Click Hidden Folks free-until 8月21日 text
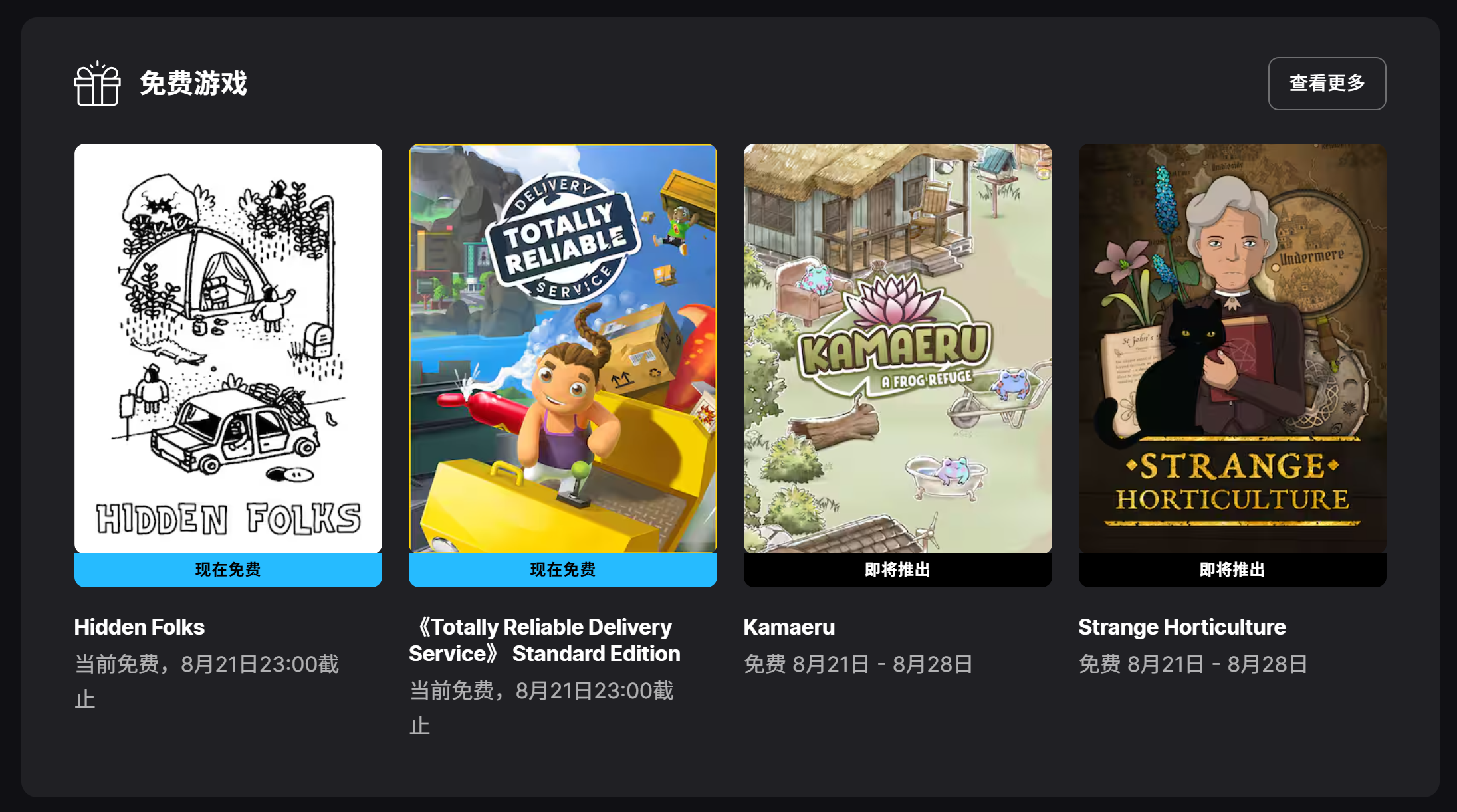 (x=207, y=681)
